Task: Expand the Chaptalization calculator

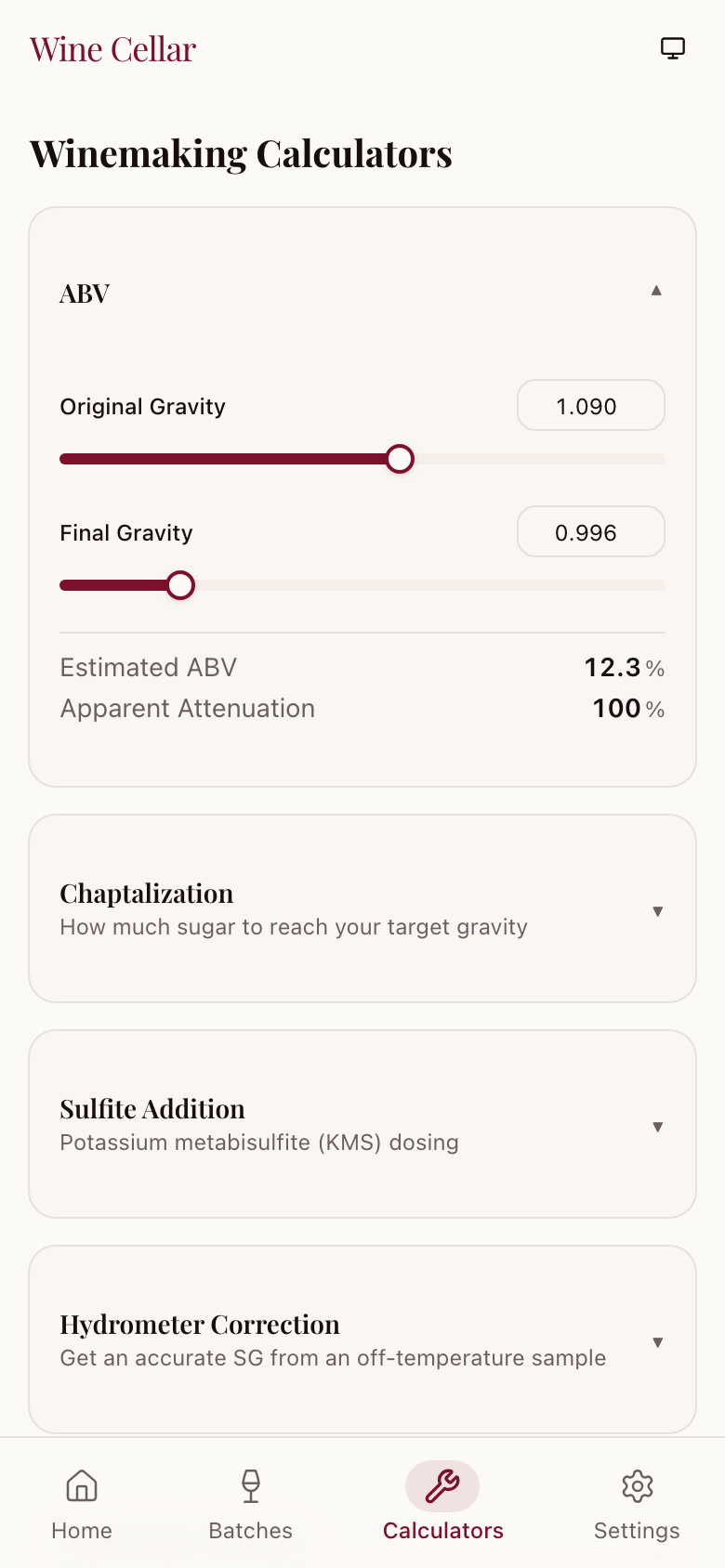Action: pos(657,911)
